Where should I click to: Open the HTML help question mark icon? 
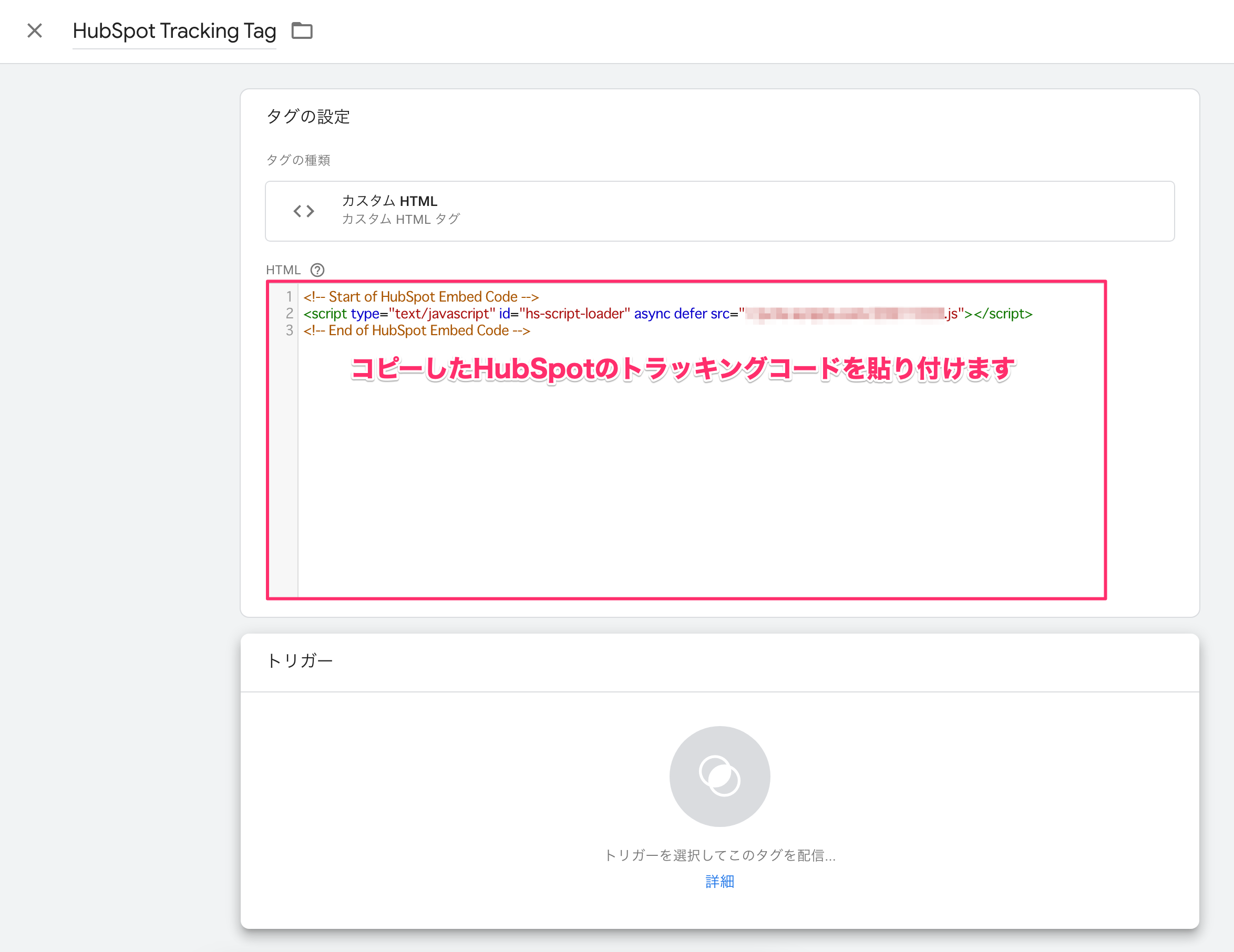pos(317,270)
